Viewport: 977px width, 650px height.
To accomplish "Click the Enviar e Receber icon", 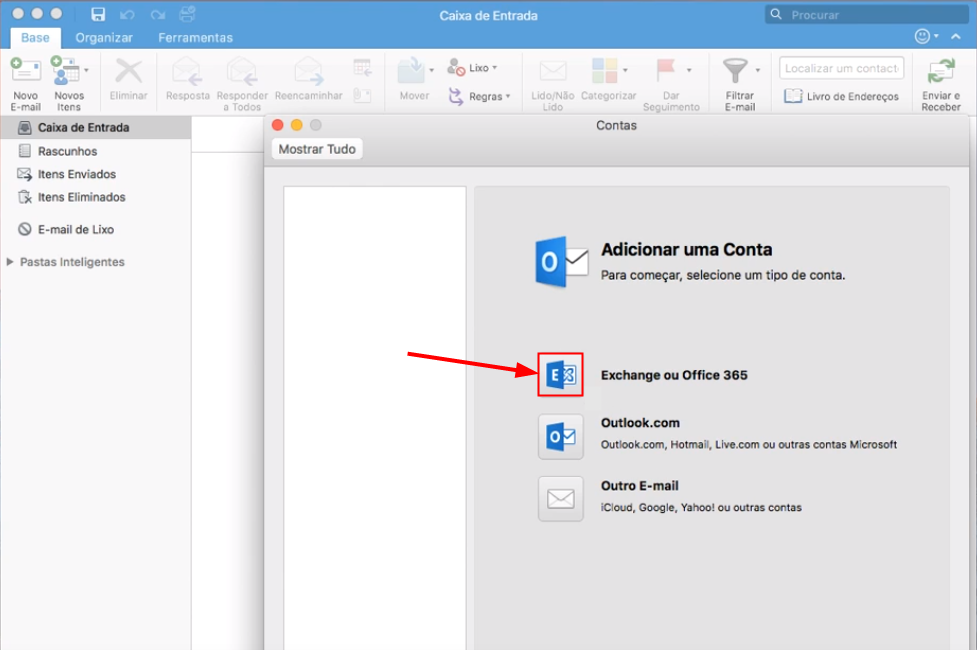I will tap(941, 71).
